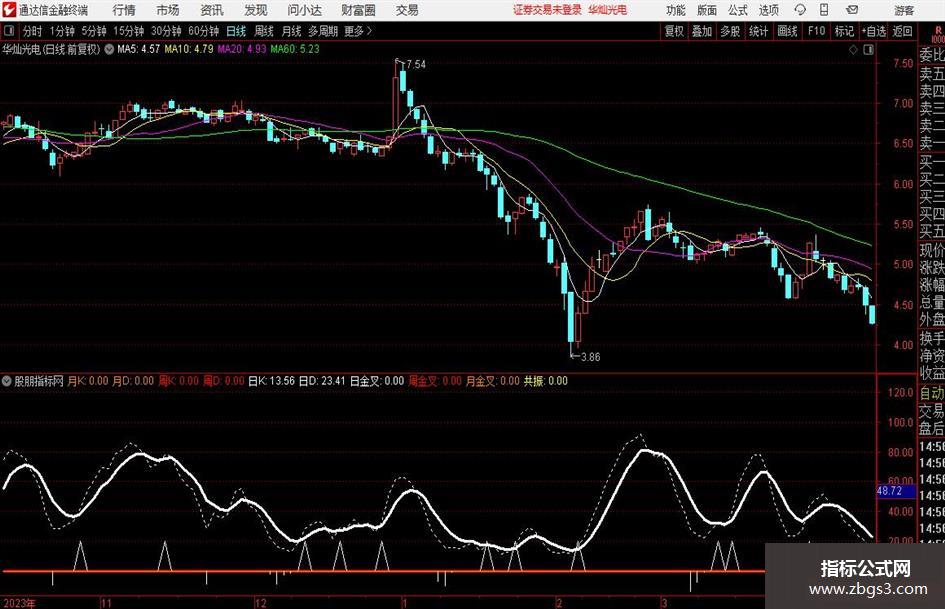Viewport: 945px width, 609px height.
Task: Click the MA10: 4.79 label
Action: point(189,49)
